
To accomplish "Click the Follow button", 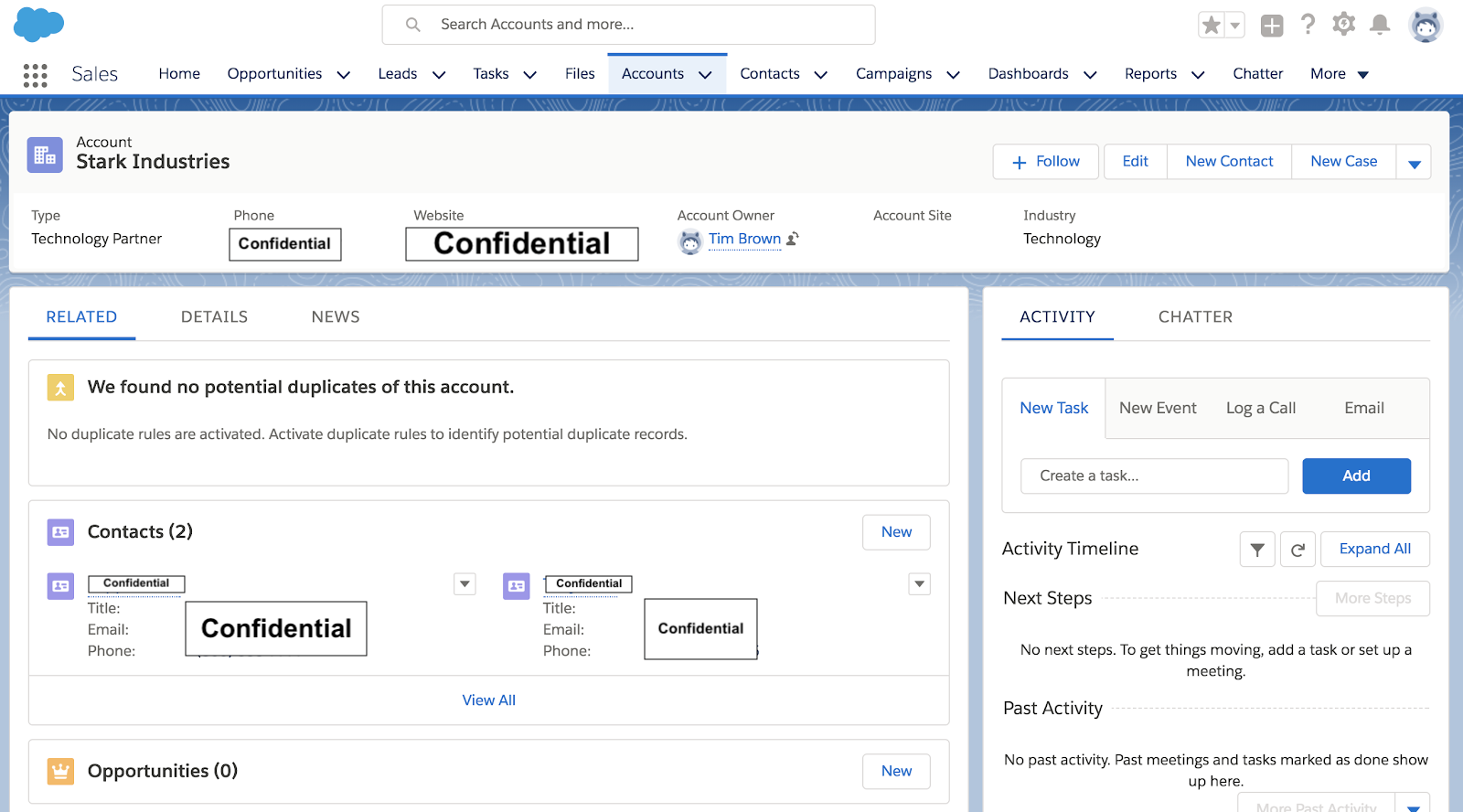I will click(x=1046, y=162).
